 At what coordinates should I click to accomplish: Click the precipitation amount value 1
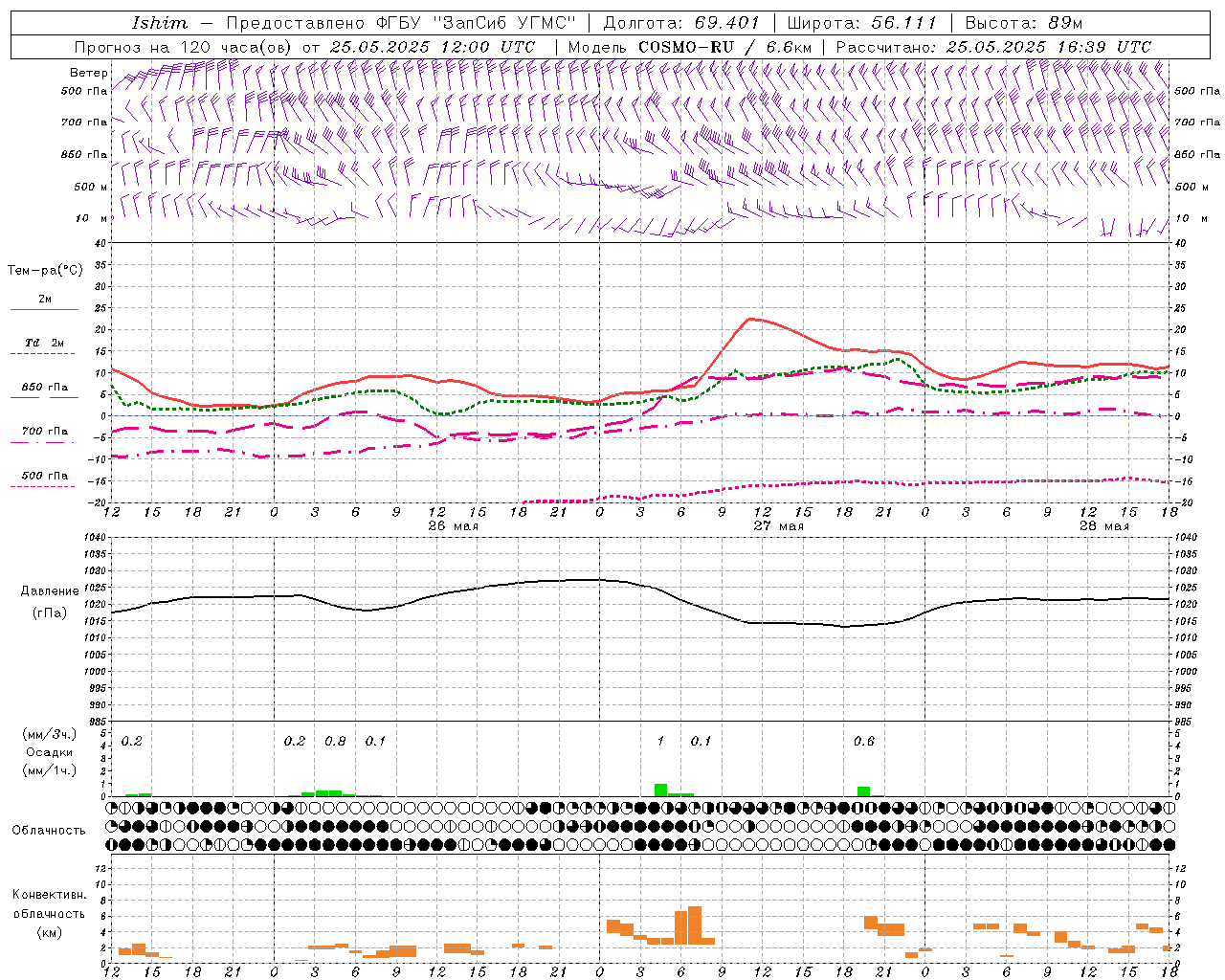click(660, 742)
